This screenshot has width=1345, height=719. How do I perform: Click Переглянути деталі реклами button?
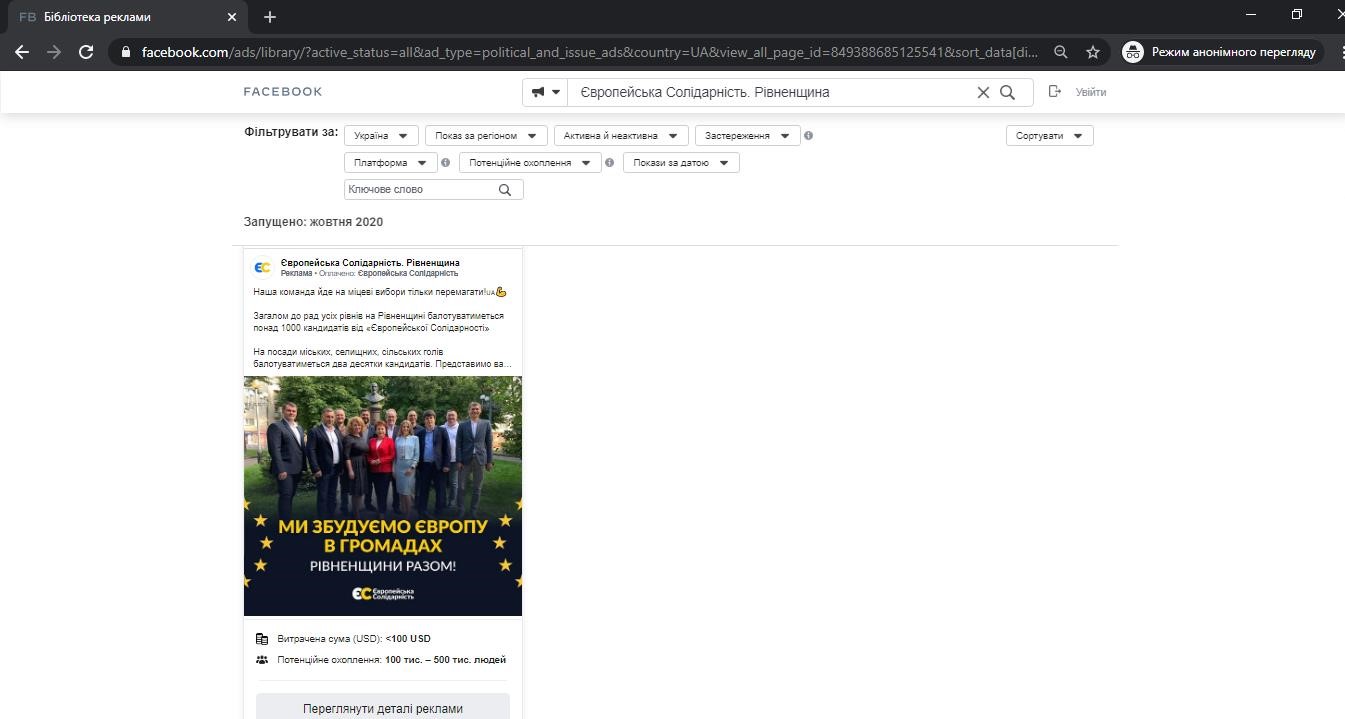pos(383,707)
